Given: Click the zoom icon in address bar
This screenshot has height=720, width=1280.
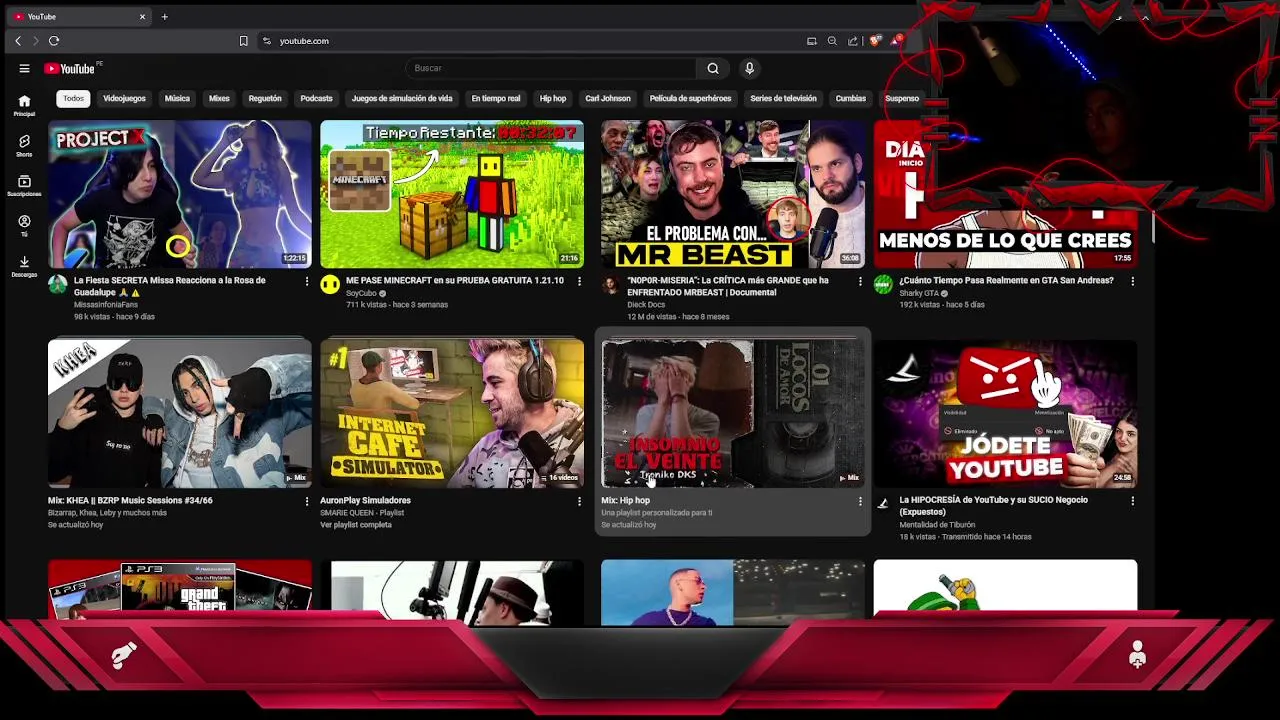Looking at the screenshot, I should click(832, 41).
